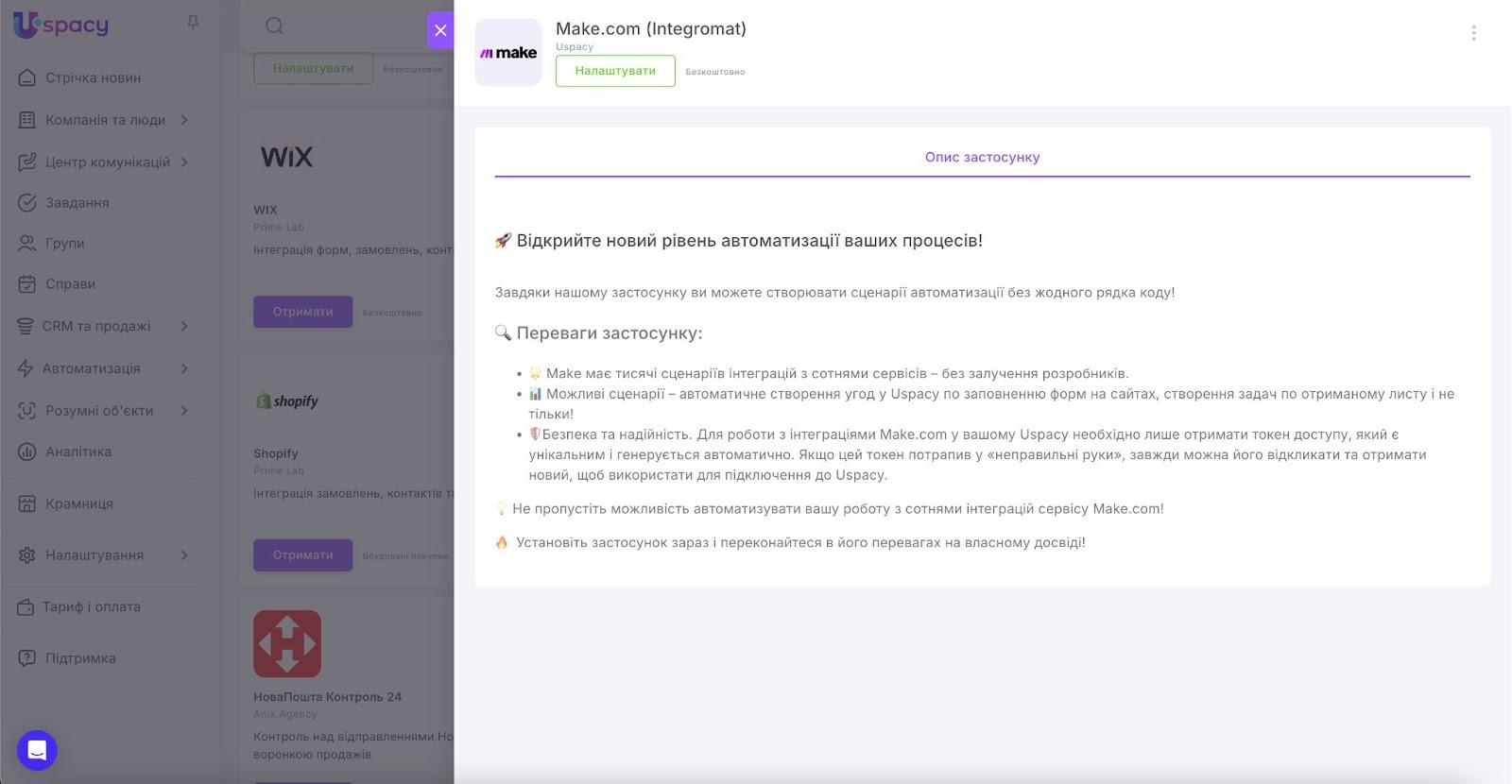Image resolution: width=1512 pixels, height=784 pixels.
Task: Expand CRM та продажі chevron
Action: 184,326
